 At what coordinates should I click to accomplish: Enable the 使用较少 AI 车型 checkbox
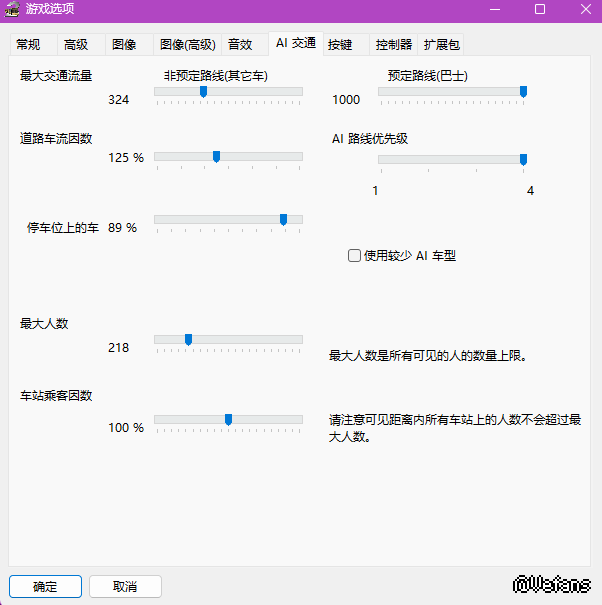(x=354, y=255)
